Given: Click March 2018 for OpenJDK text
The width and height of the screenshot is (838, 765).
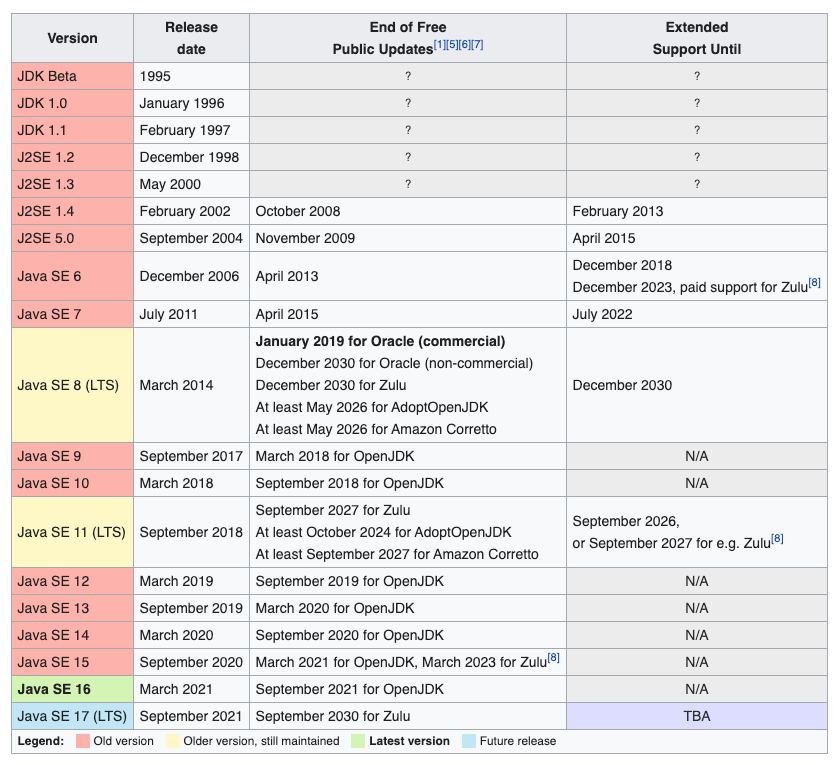Looking at the screenshot, I should tap(335, 456).
